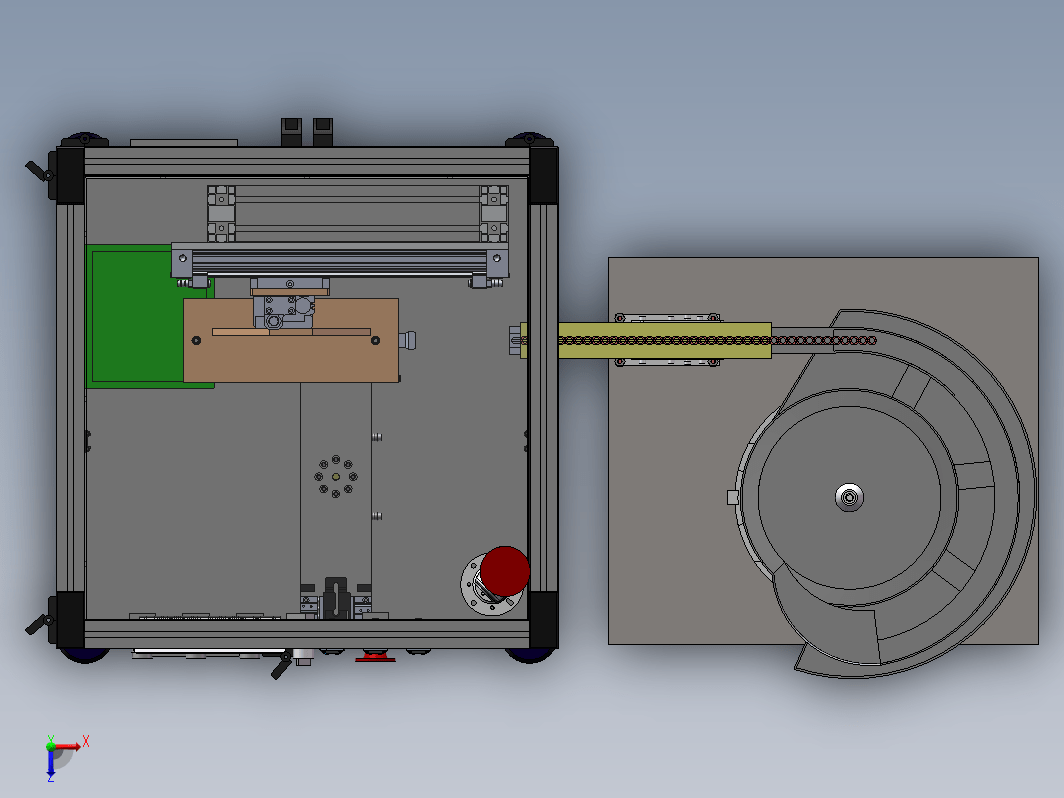Select the top-left black corner bracket
Screen dimensions: 1064x798
[71, 175]
